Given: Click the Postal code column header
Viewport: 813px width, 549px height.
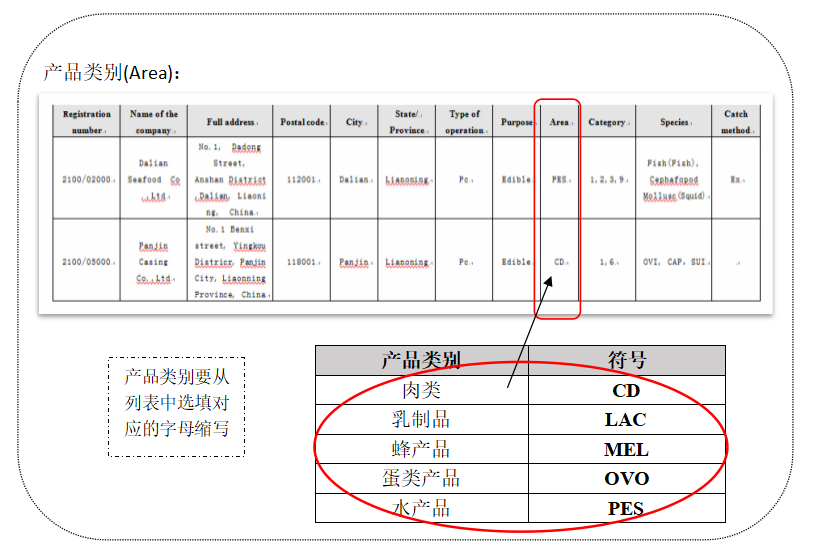Looking at the screenshot, I should click(302, 122).
